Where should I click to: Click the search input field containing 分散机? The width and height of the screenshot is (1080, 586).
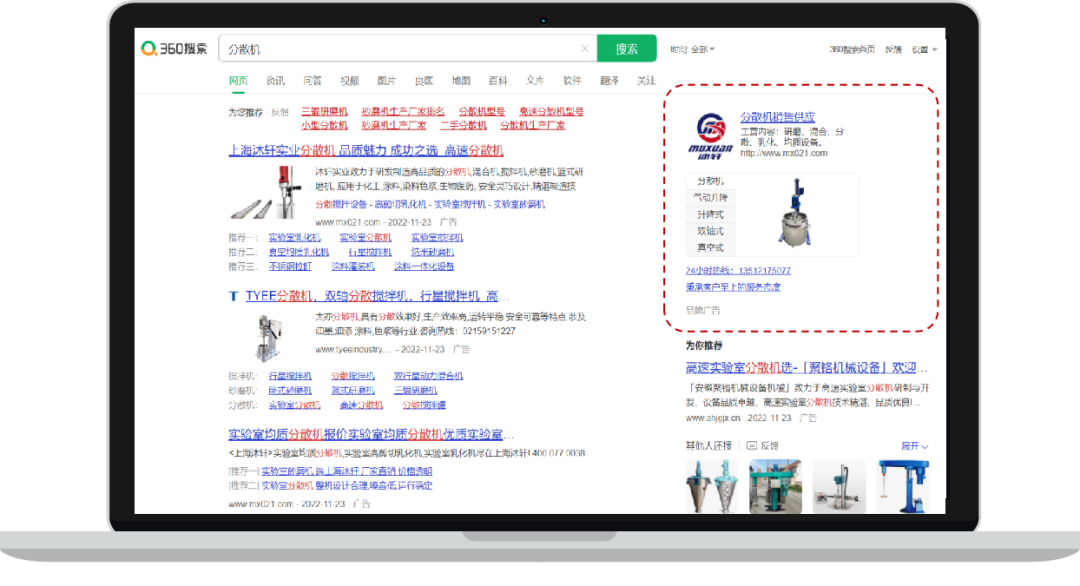[x=407, y=49]
